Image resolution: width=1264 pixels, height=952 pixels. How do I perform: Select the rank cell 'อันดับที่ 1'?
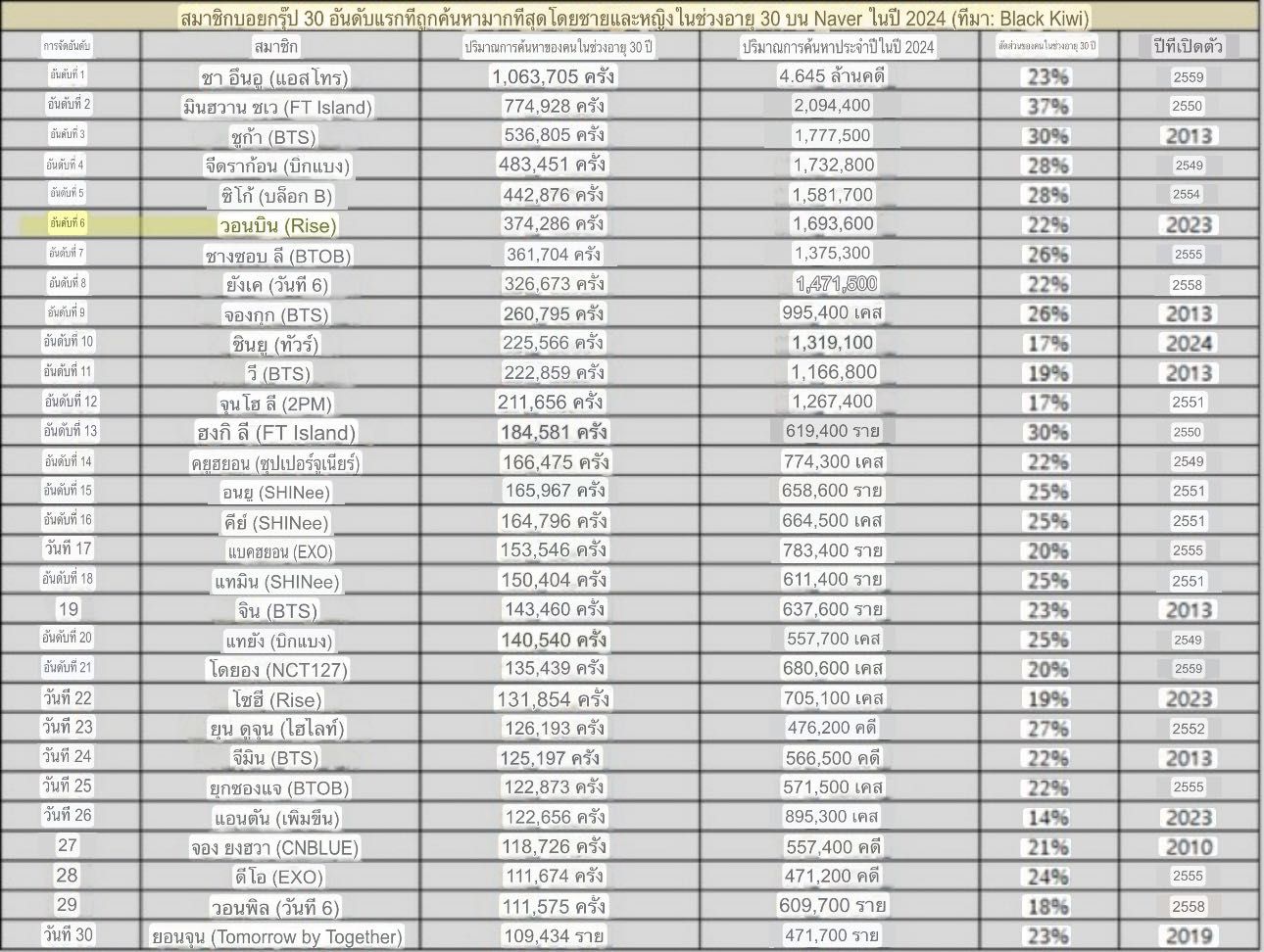68,74
